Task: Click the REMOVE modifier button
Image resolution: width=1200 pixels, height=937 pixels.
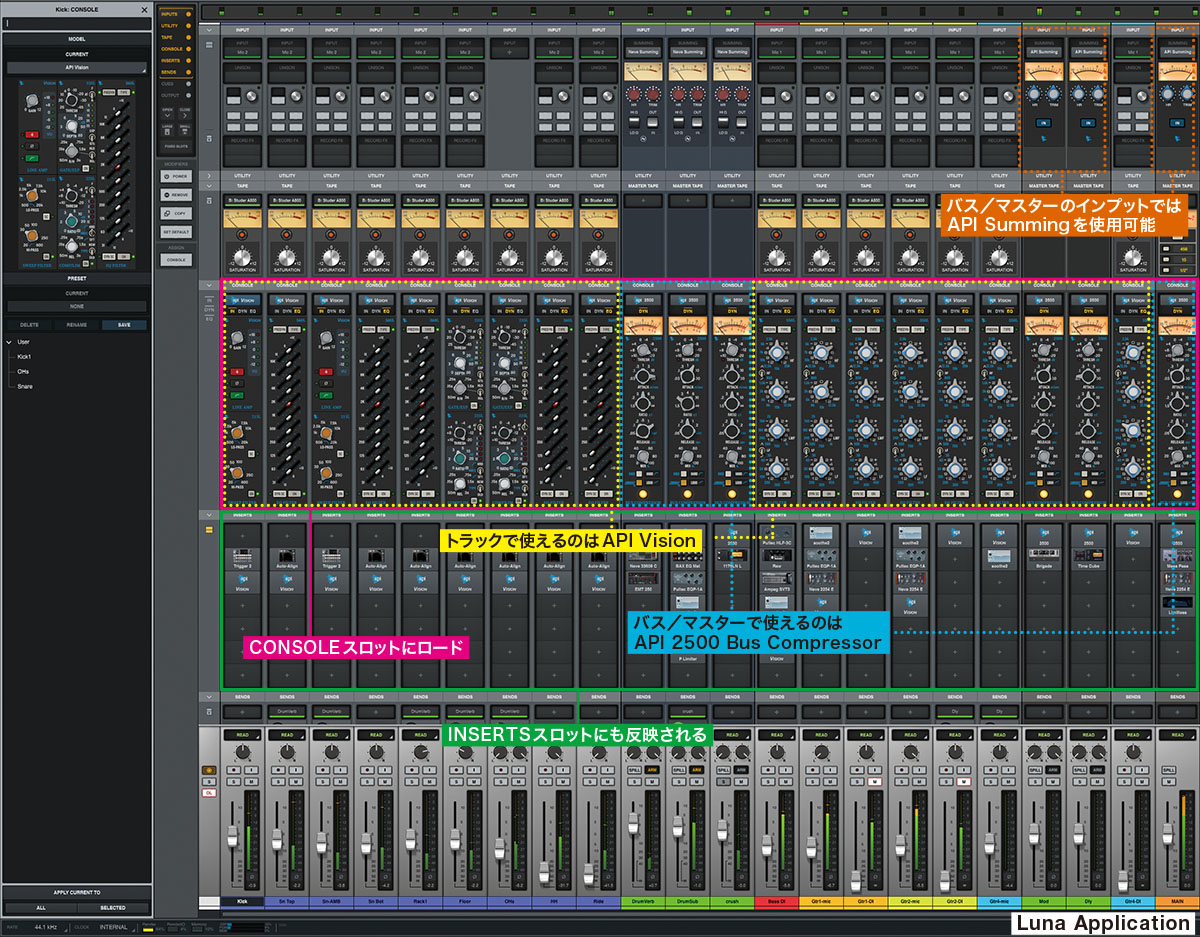Action: pyautogui.click(x=175, y=195)
